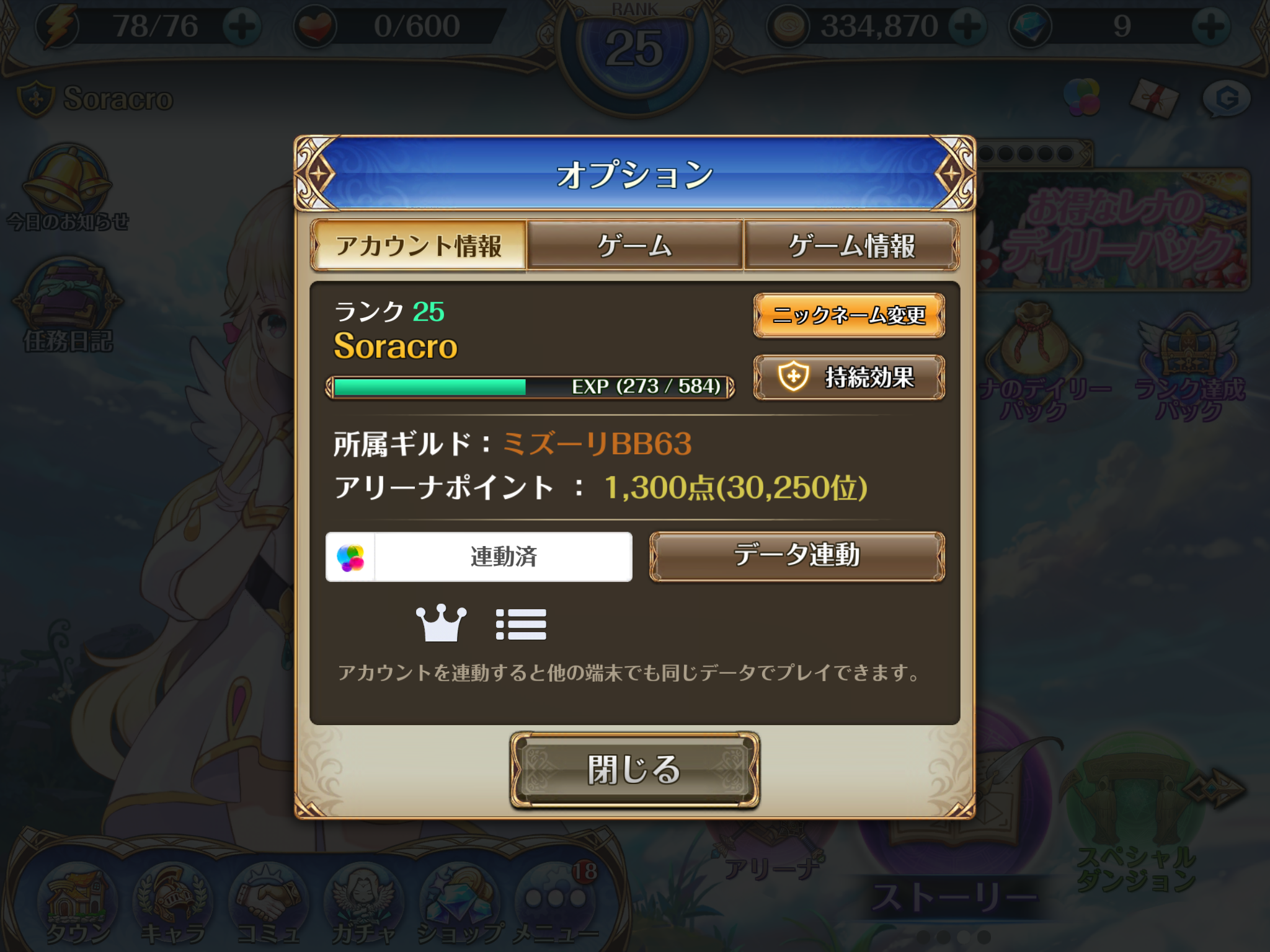The image size is (1270, 952).
Task: Open the chat bubble G icon
Action: coord(1226,98)
